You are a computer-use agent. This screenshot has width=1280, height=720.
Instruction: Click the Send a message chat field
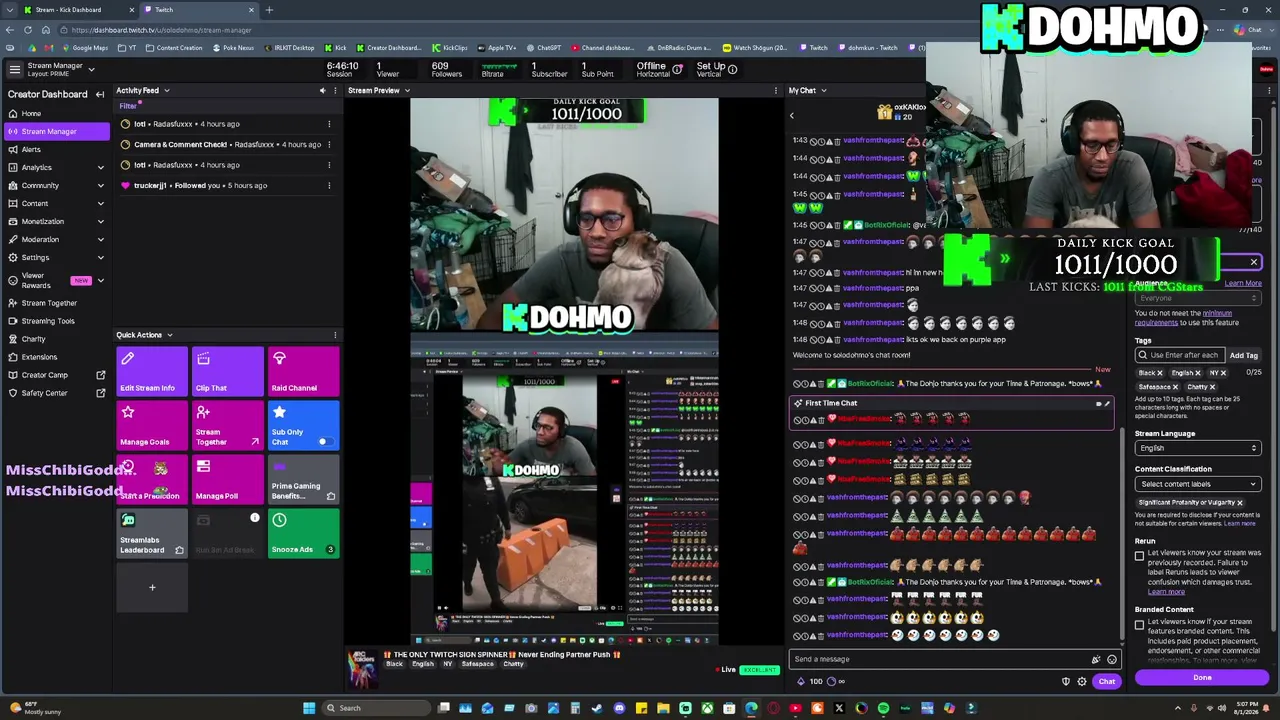pyautogui.click(x=940, y=660)
